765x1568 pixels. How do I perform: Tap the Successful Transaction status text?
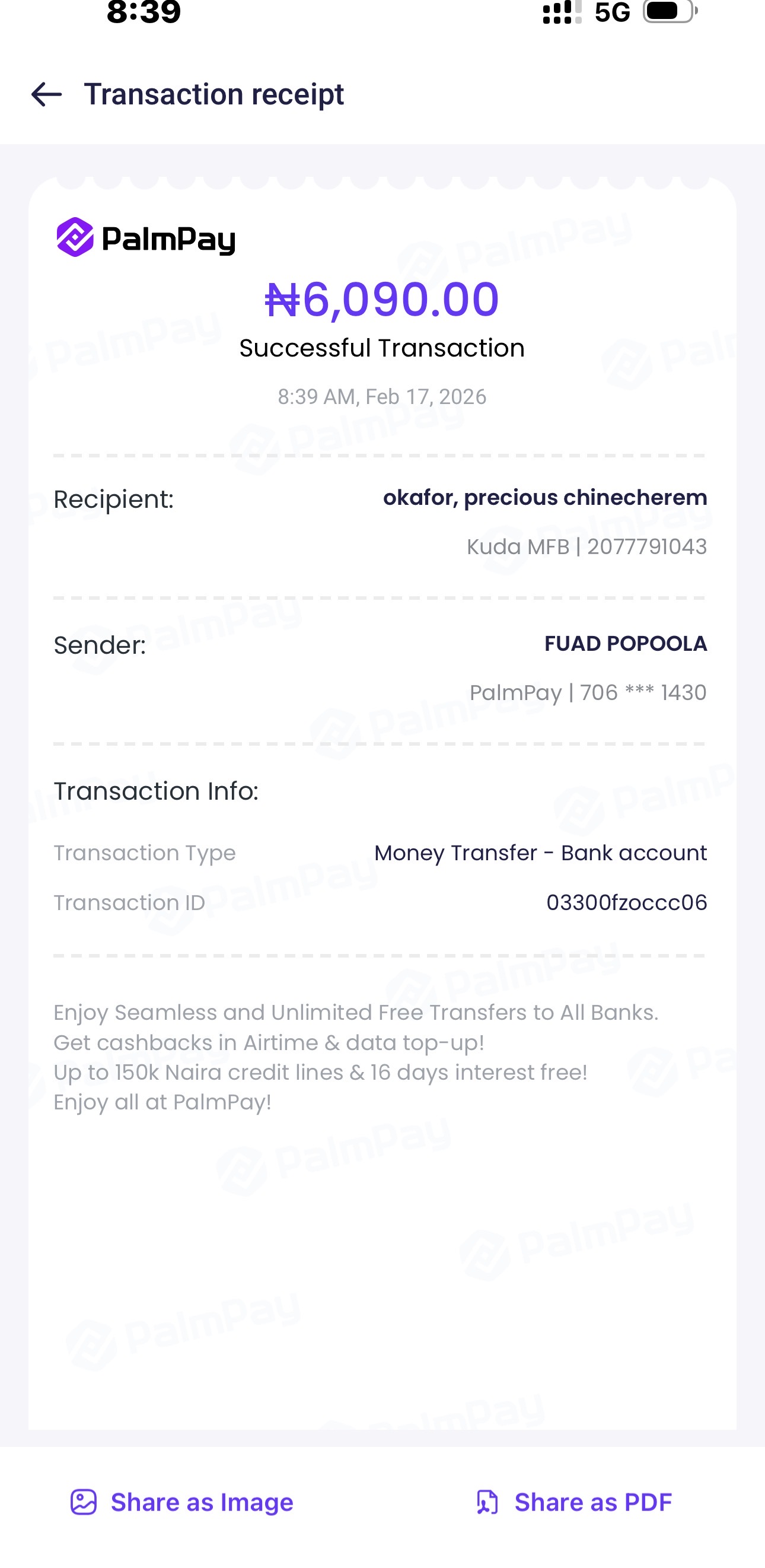382,348
